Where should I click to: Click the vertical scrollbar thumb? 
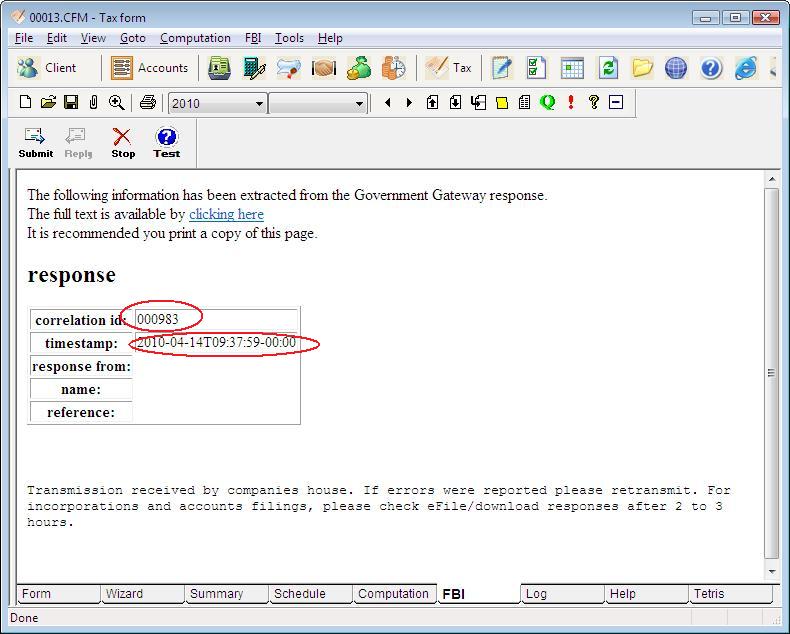coord(771,373)
